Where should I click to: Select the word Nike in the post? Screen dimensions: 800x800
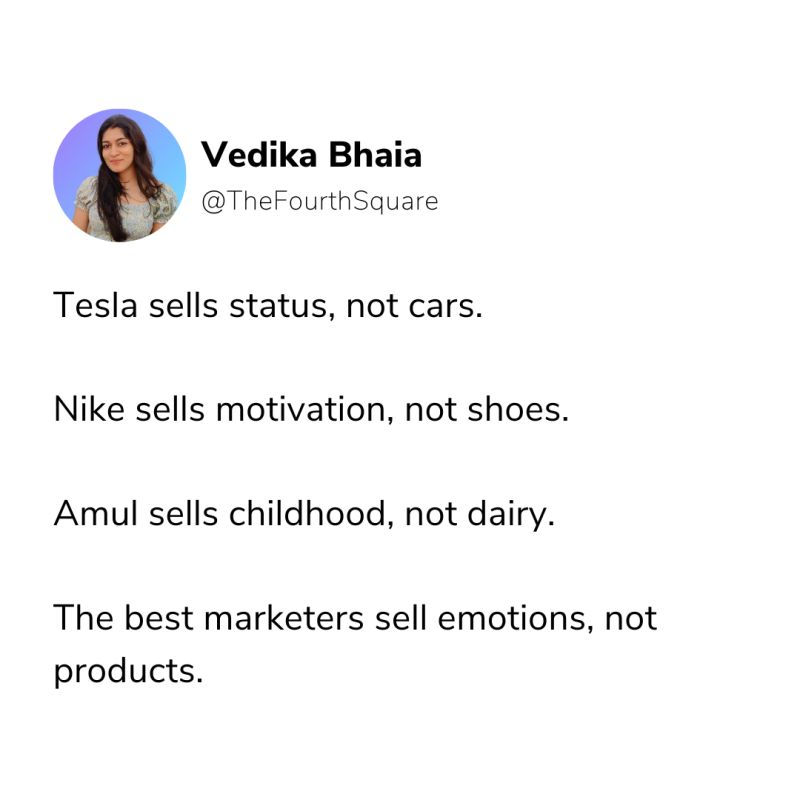pyautogui.click(x=89, y=409)
